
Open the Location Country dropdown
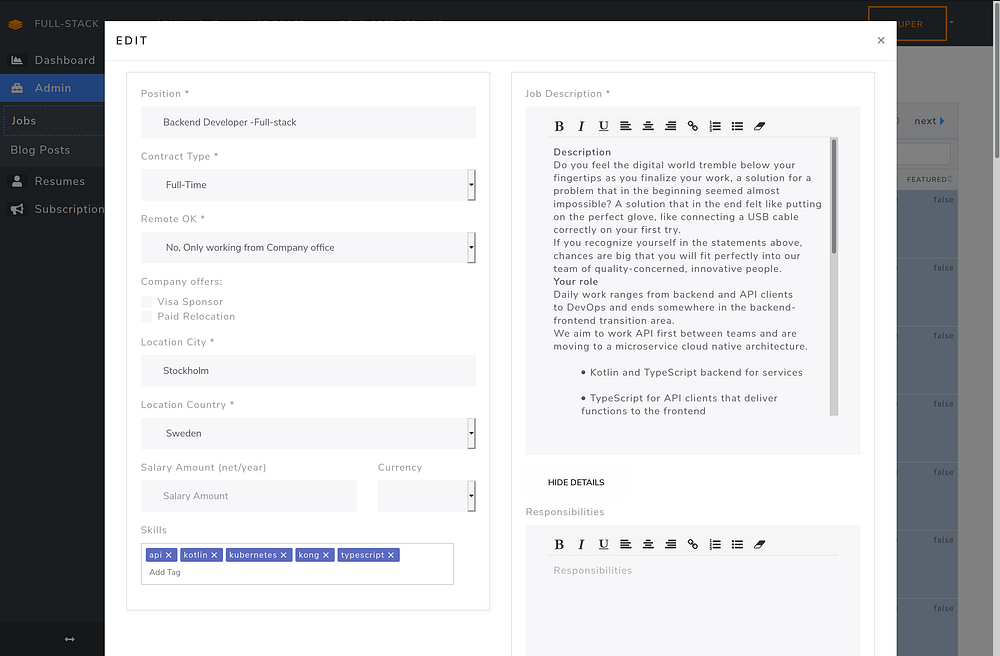pyautogui.click(x=308, y=434)
